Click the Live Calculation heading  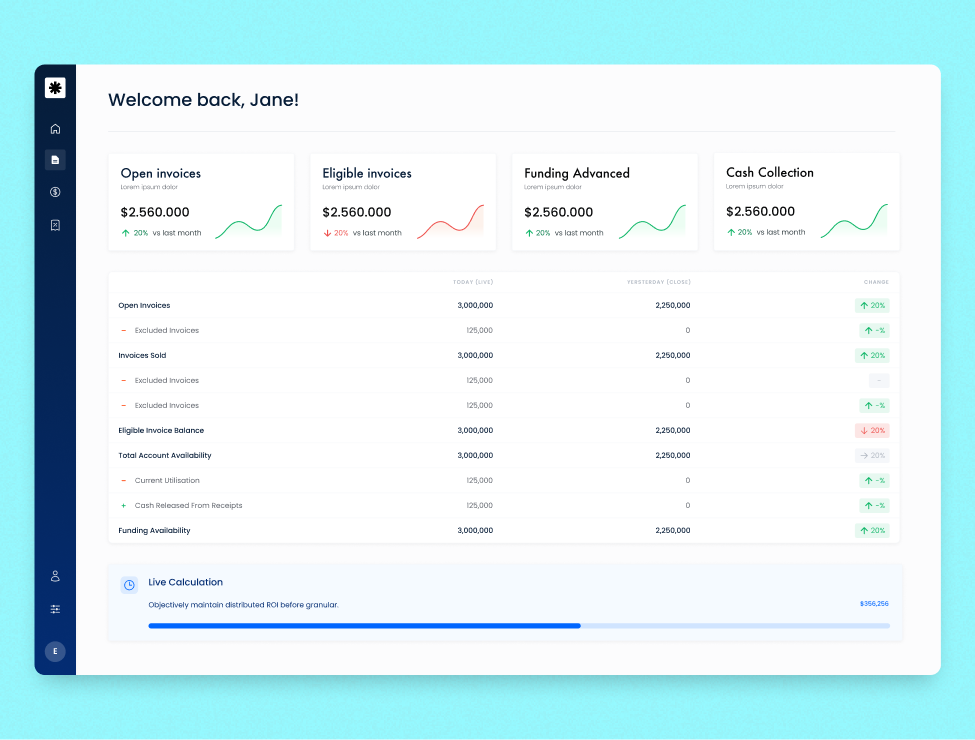185,582
